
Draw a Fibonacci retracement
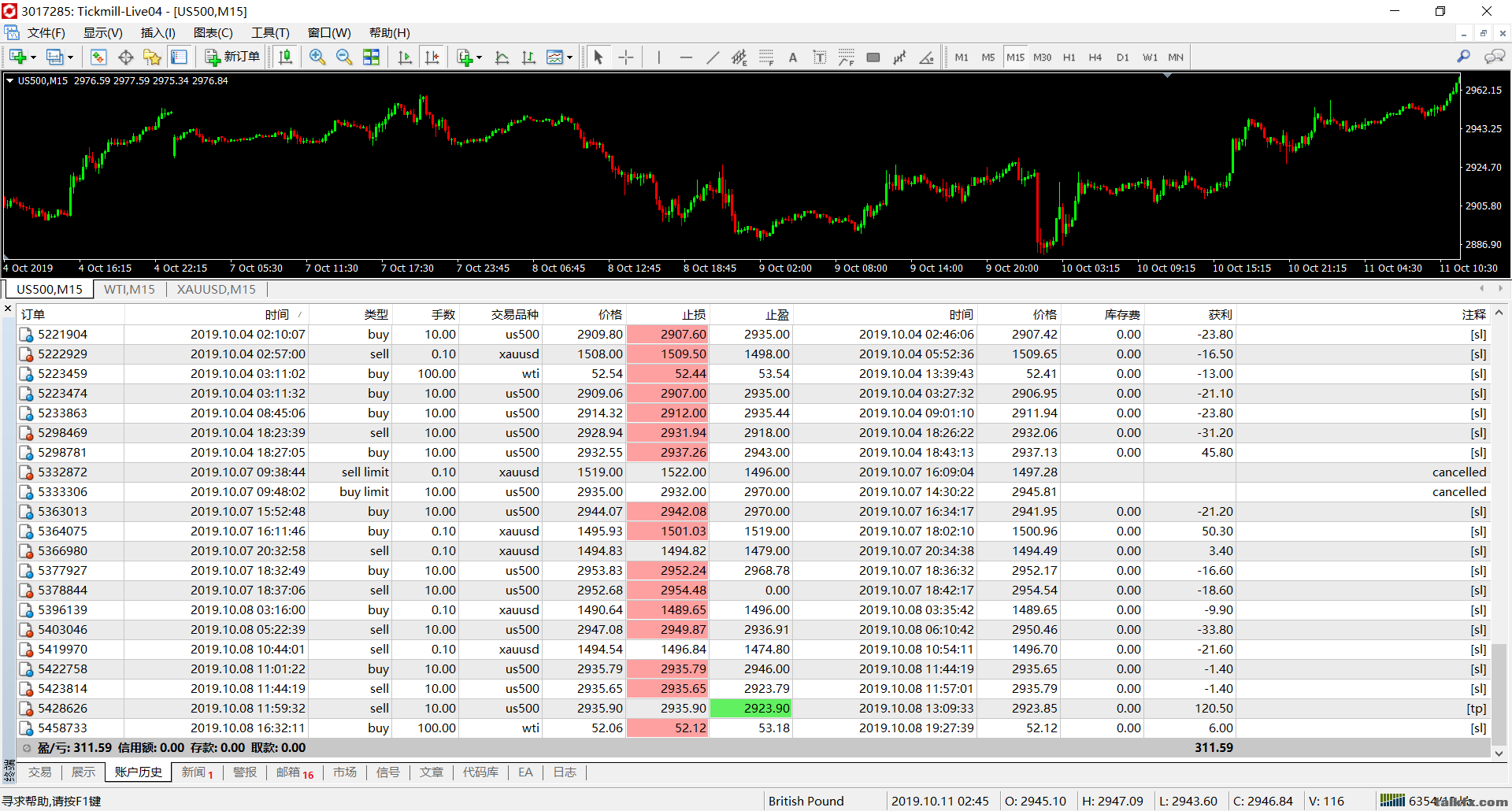[766, 57]
